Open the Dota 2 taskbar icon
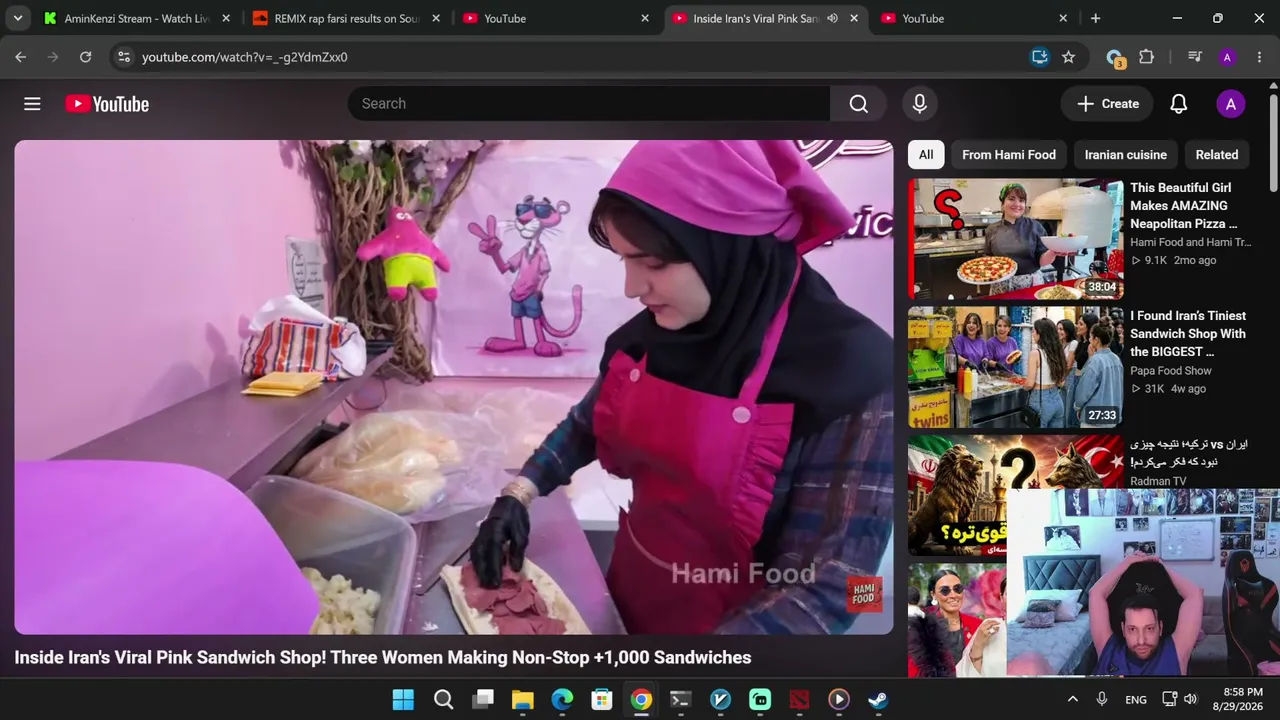 [799, 700]
